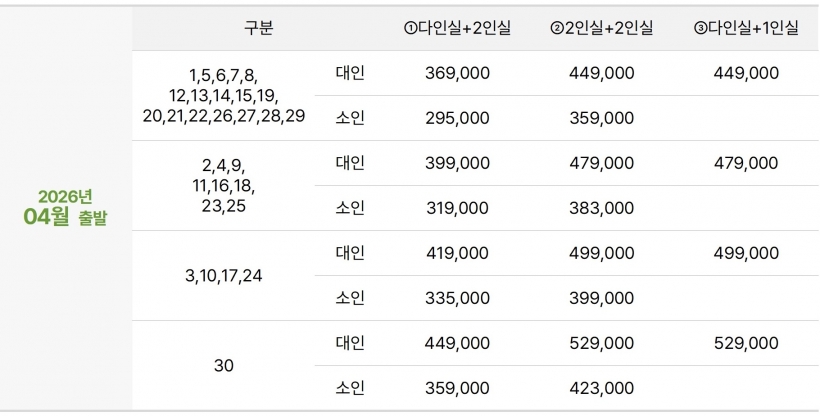This screenshot has height=416, width=820.
Task: Select the 대인 label in the date 30 row
Action: pyautogui.click(x=350, y=343)
